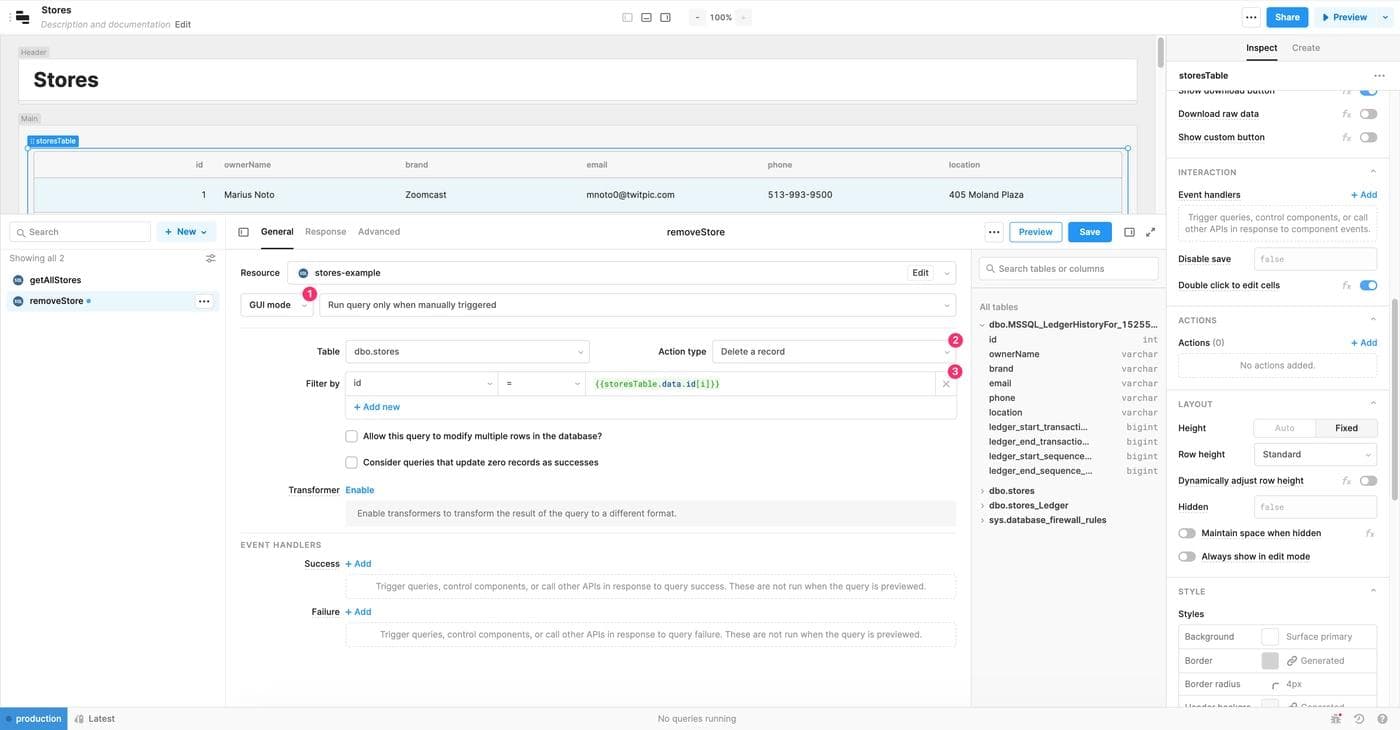Open the help icon in status bar

(1382, 718)
